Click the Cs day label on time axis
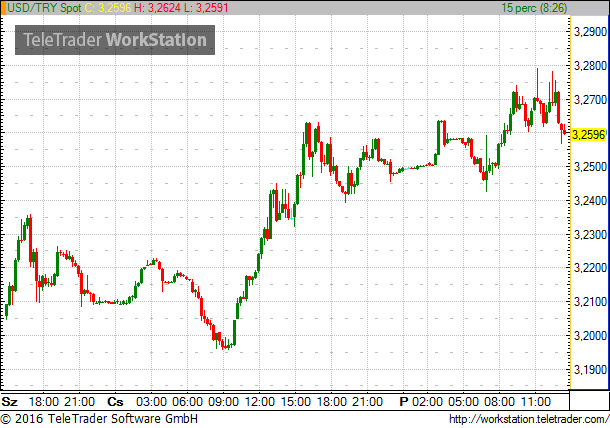 point(115,402)
